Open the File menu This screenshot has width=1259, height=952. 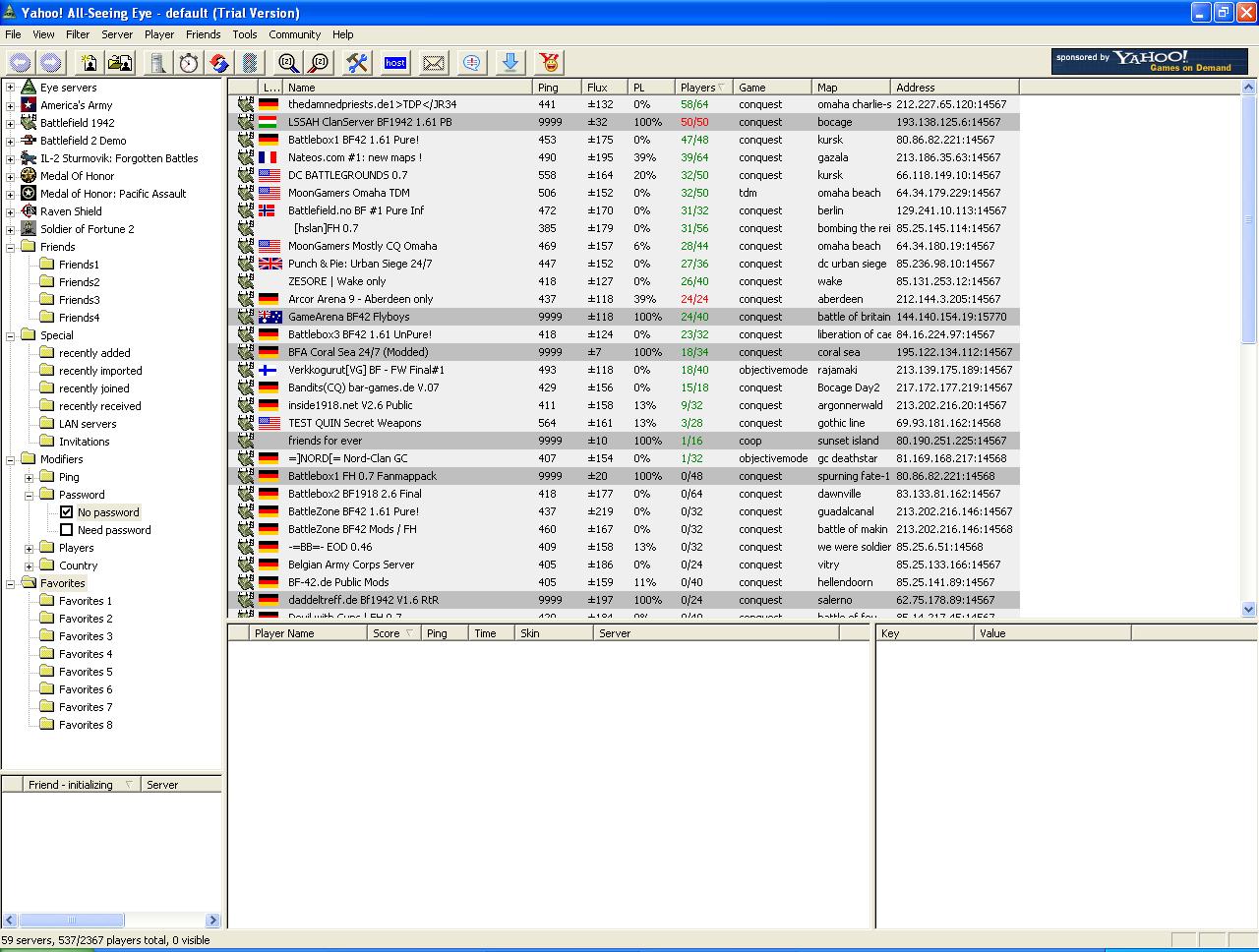click(x=13, y=34)
